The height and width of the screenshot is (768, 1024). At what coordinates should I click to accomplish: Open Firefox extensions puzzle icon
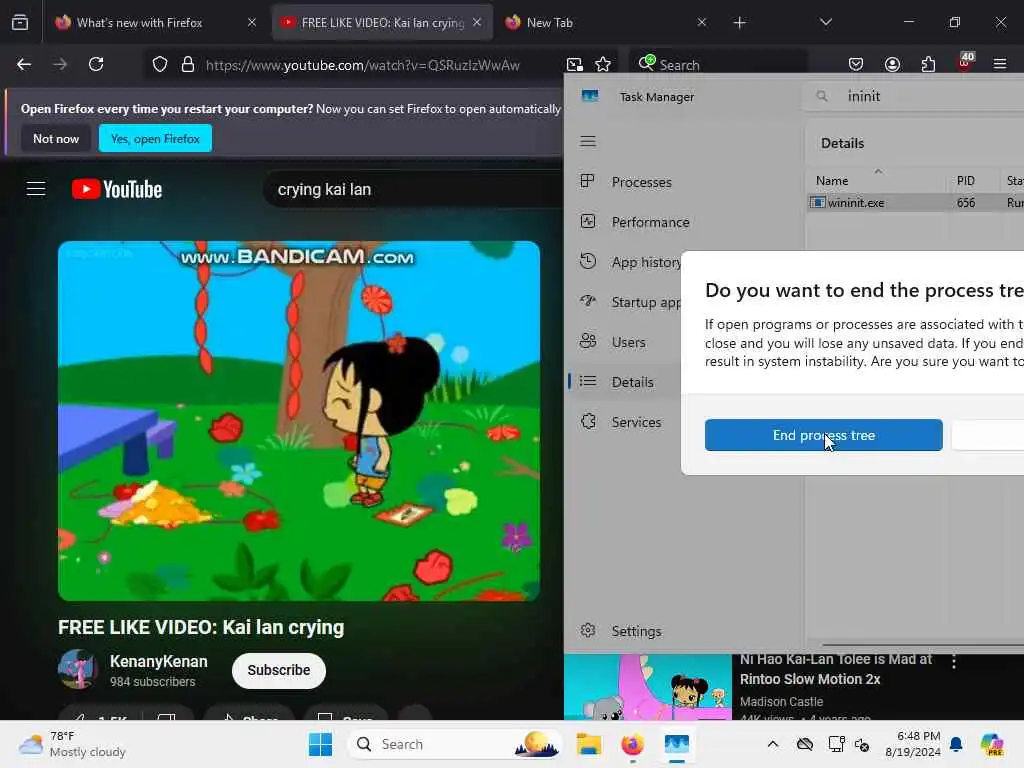point(928,64)
